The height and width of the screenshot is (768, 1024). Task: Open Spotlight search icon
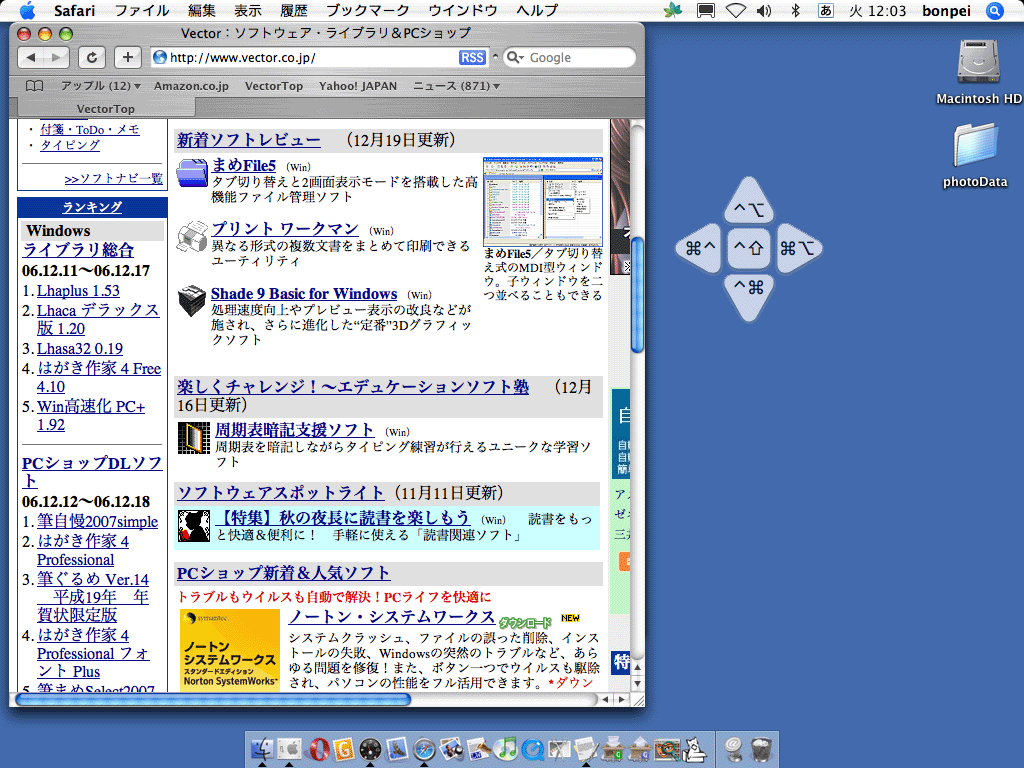point(995,10)
